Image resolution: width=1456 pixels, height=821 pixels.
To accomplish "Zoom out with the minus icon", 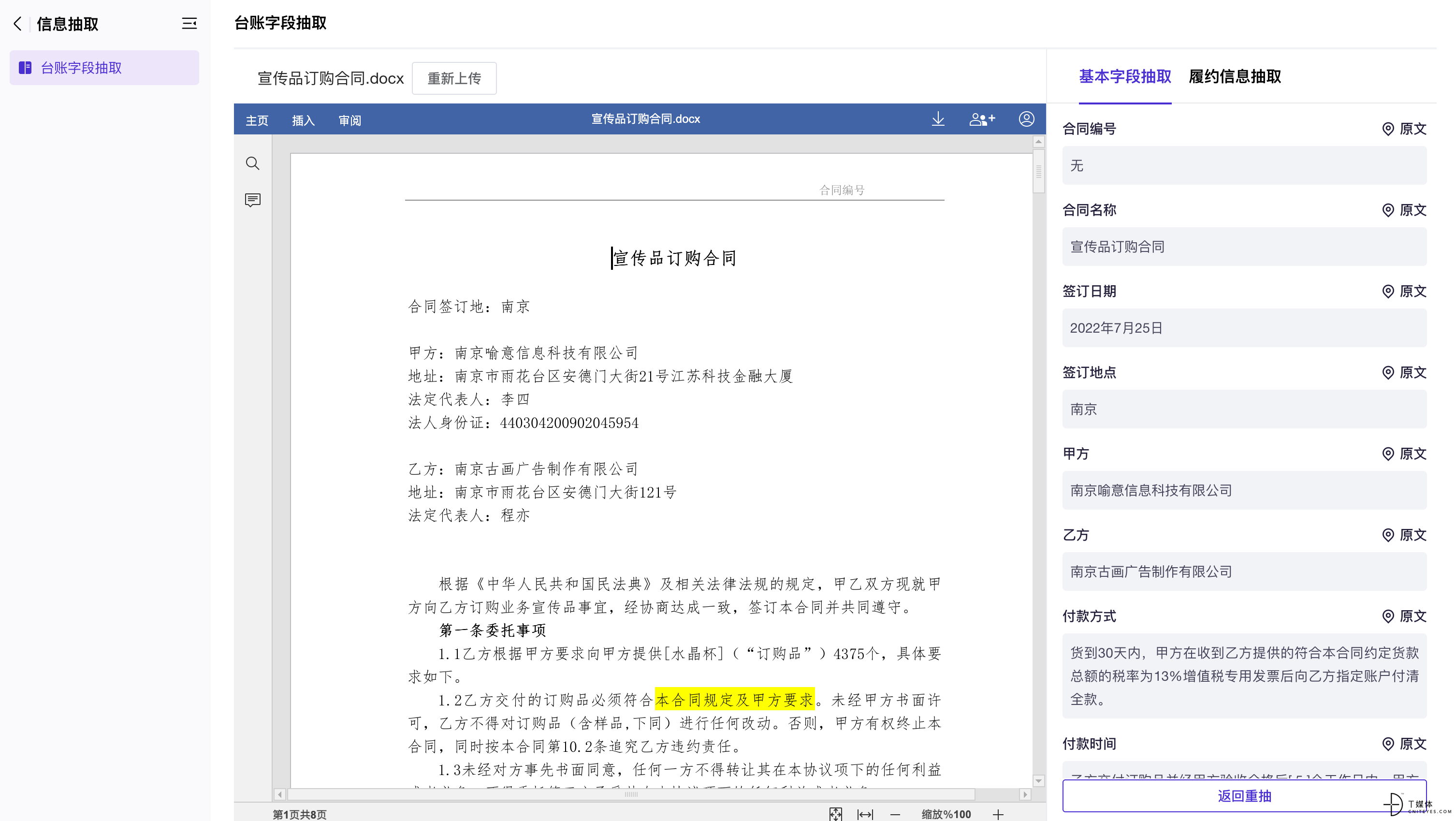I will [x=895, y=814].
